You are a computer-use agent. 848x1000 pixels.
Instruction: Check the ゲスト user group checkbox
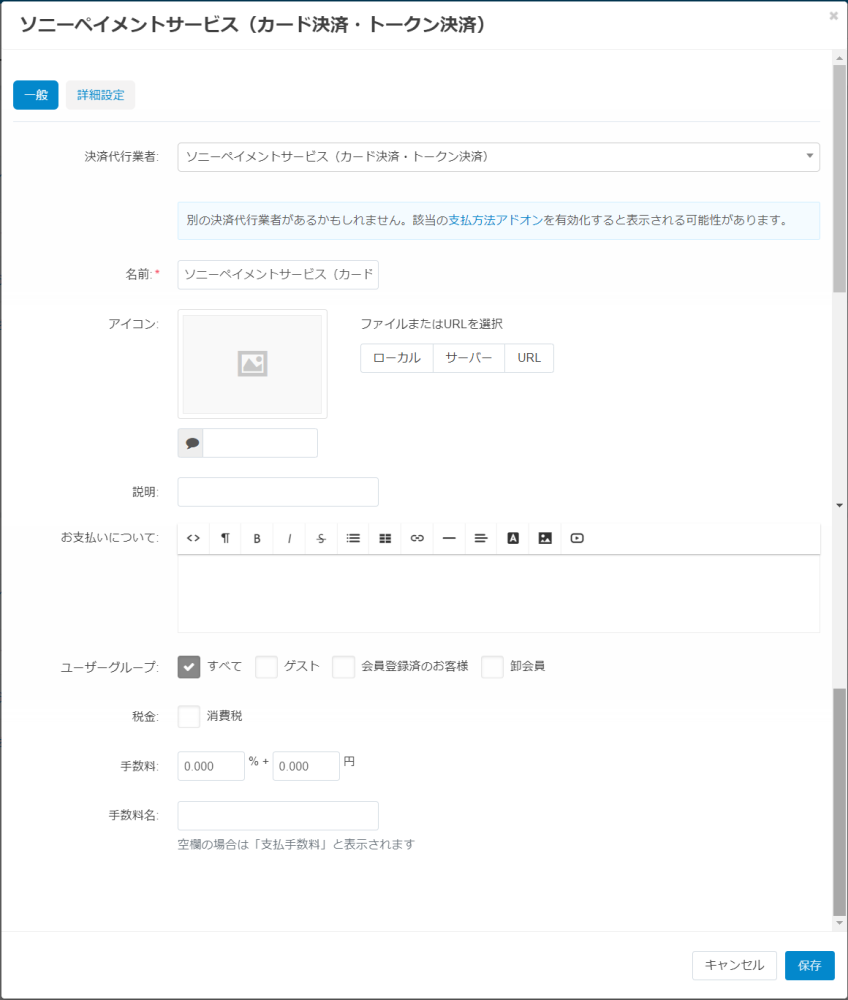click(266, 667)
